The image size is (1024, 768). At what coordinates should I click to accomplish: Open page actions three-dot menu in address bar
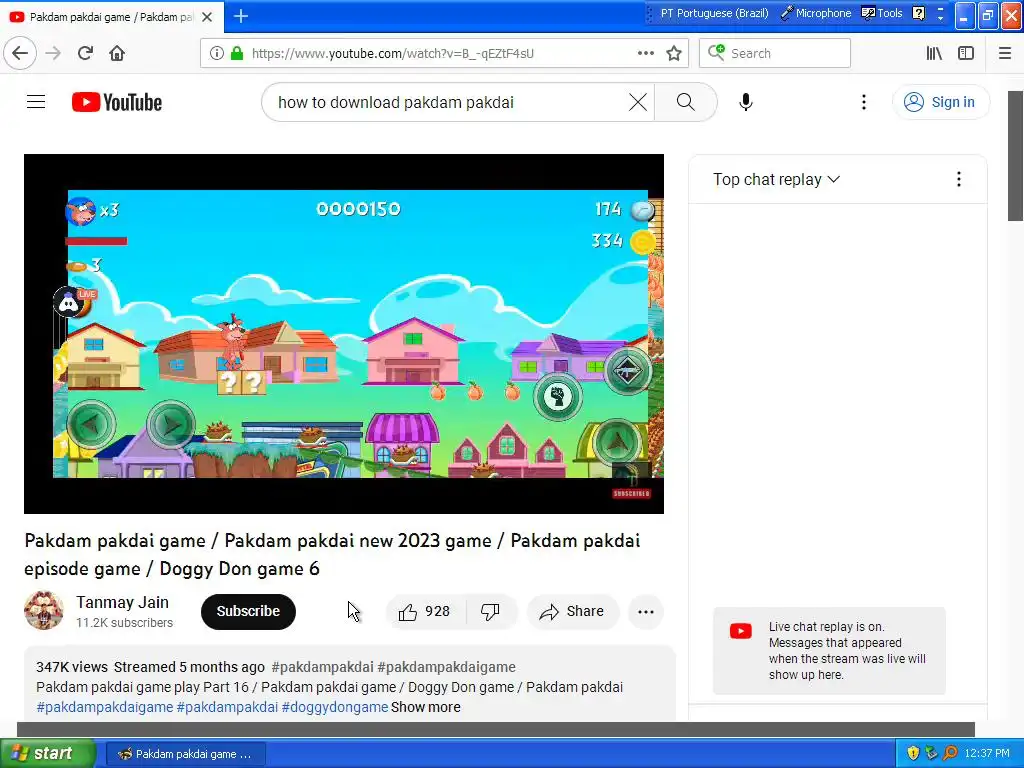pos(646,53)
